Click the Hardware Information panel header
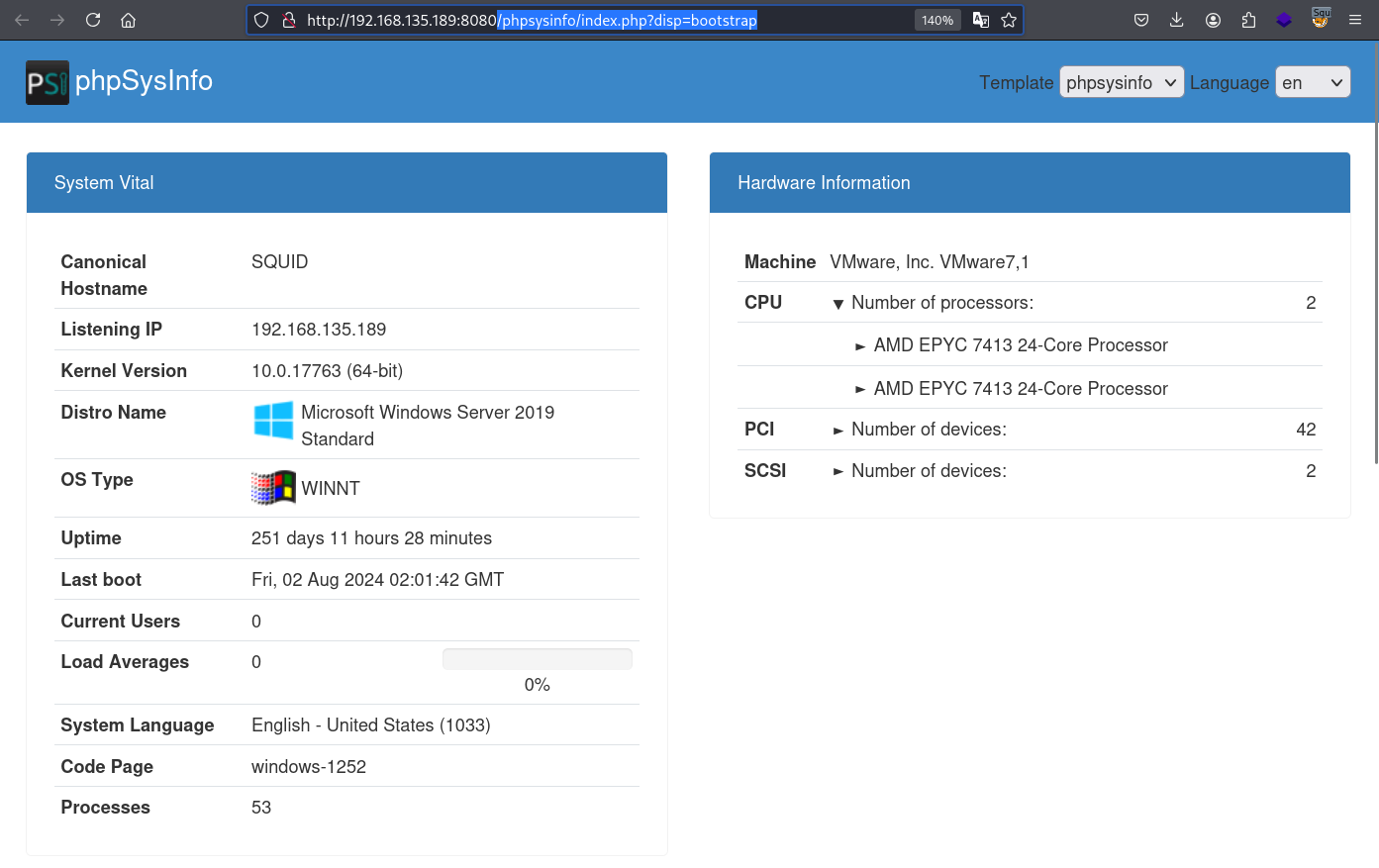The height and width of the screenshot is (868, 1379). [x=1030, y=183]
